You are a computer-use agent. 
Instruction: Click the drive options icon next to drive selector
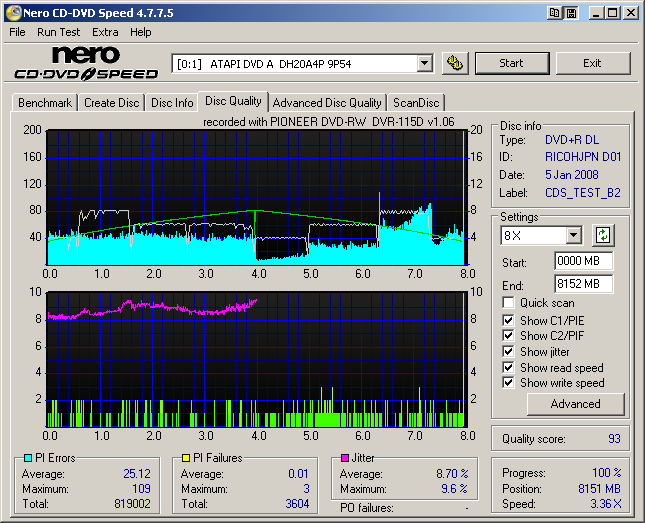tap(455, 63)
